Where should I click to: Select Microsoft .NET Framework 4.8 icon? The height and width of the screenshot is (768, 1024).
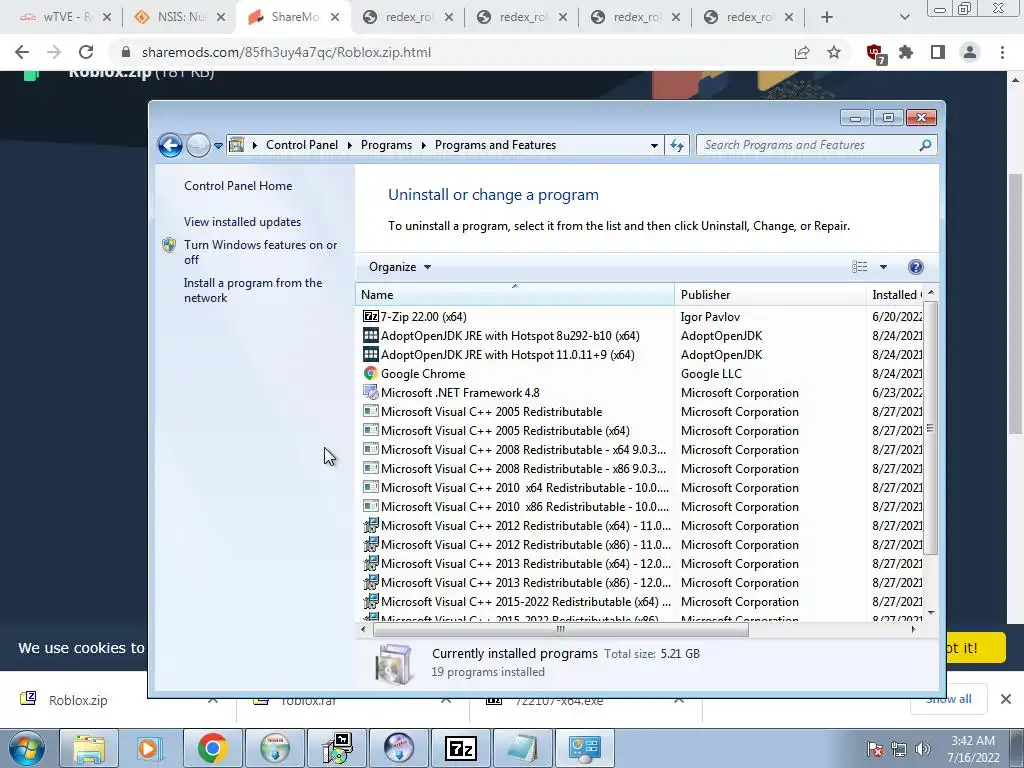370,392
